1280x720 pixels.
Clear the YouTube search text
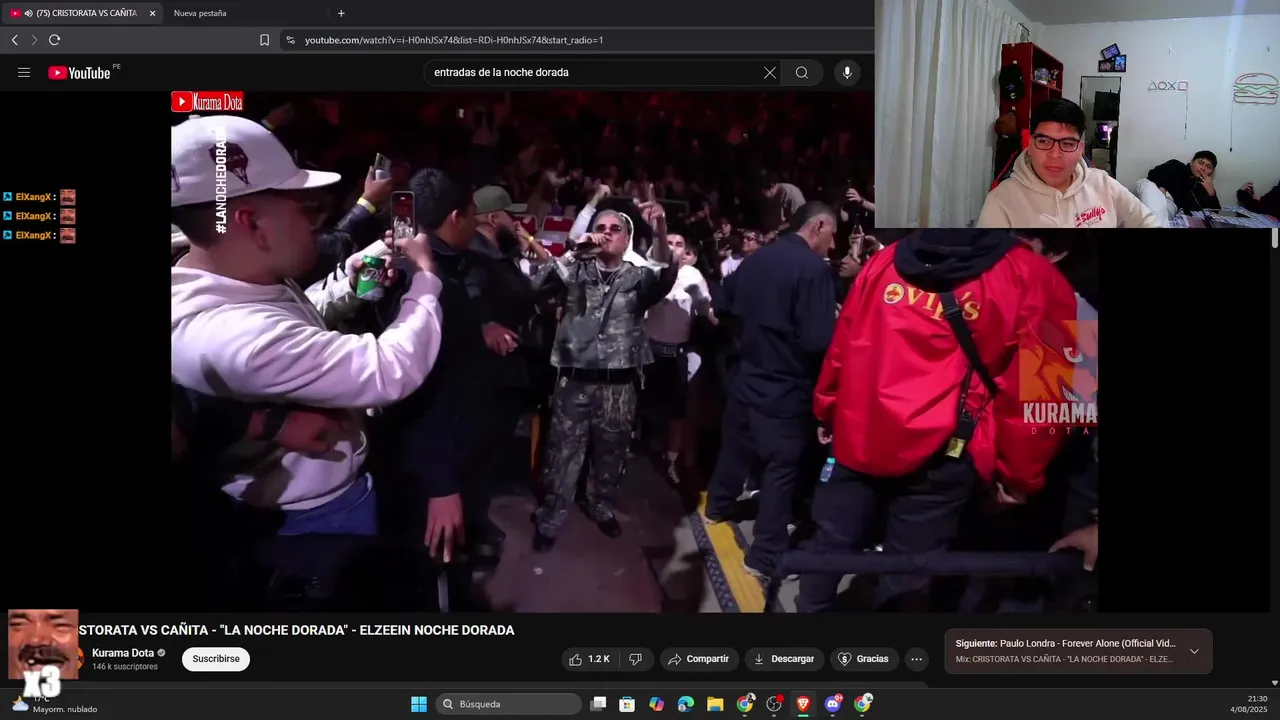(x=770, y=72)
